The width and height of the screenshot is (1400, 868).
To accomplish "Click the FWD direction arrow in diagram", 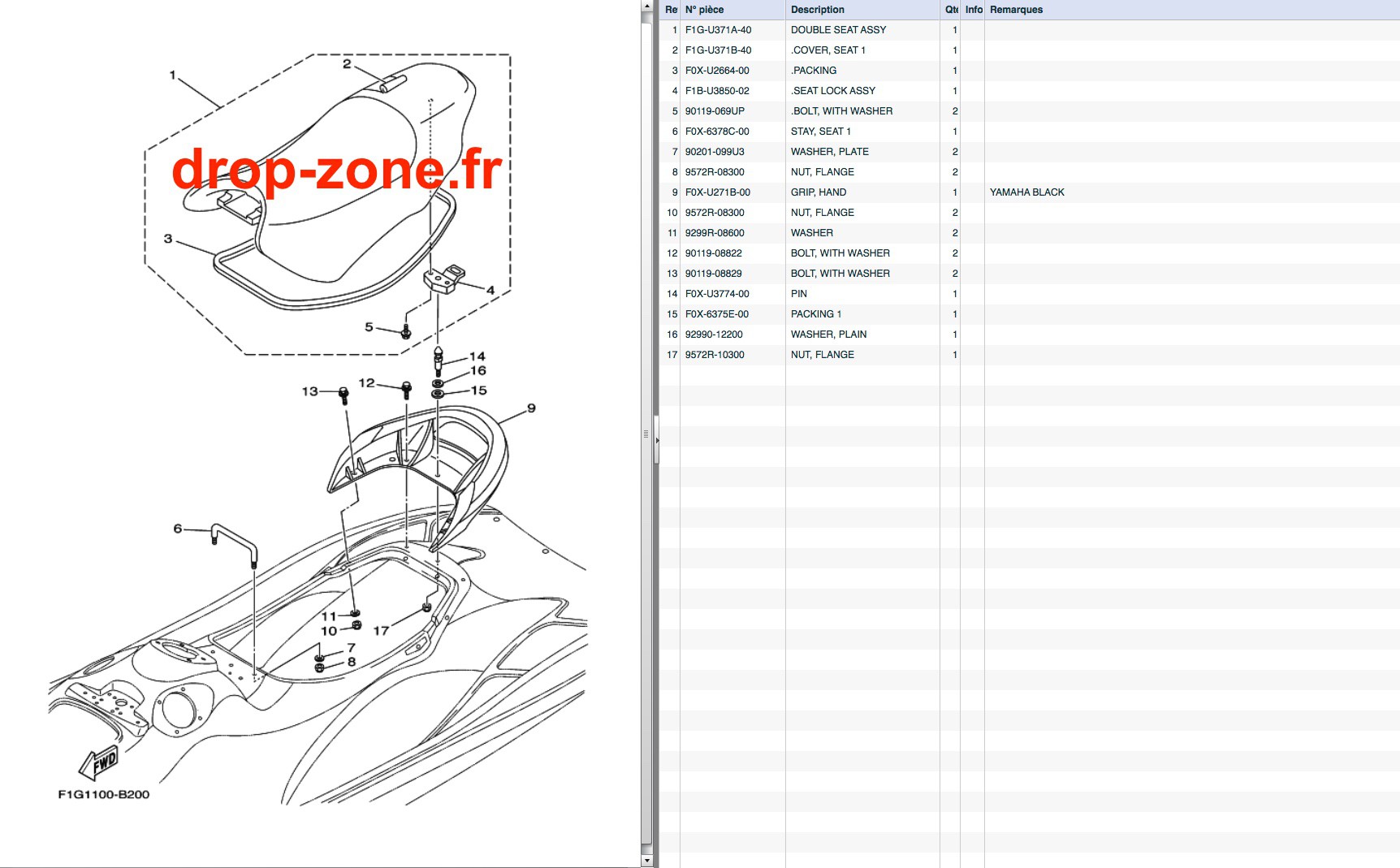I will (x=98, y=764).
